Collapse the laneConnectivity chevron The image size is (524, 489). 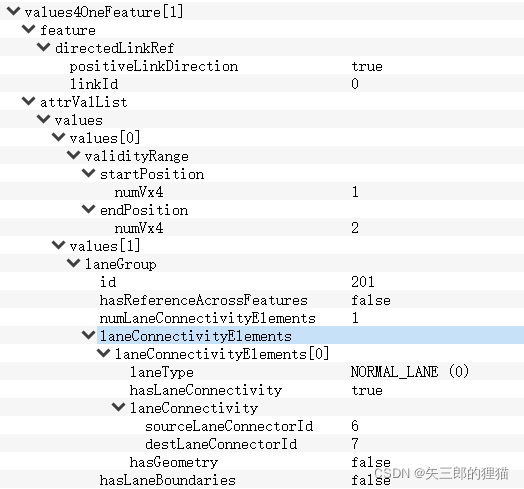click(x=119, y=407)
